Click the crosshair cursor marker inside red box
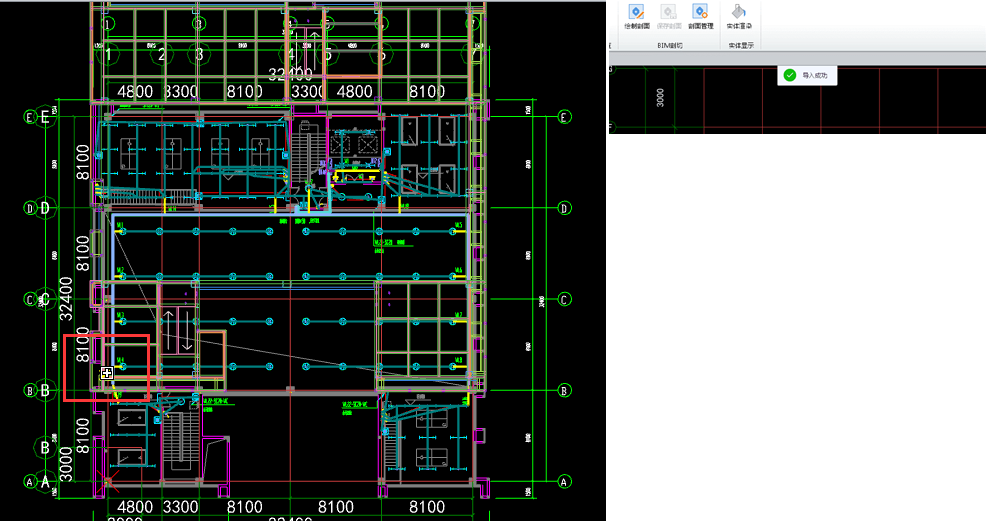 tap(106, 373)
